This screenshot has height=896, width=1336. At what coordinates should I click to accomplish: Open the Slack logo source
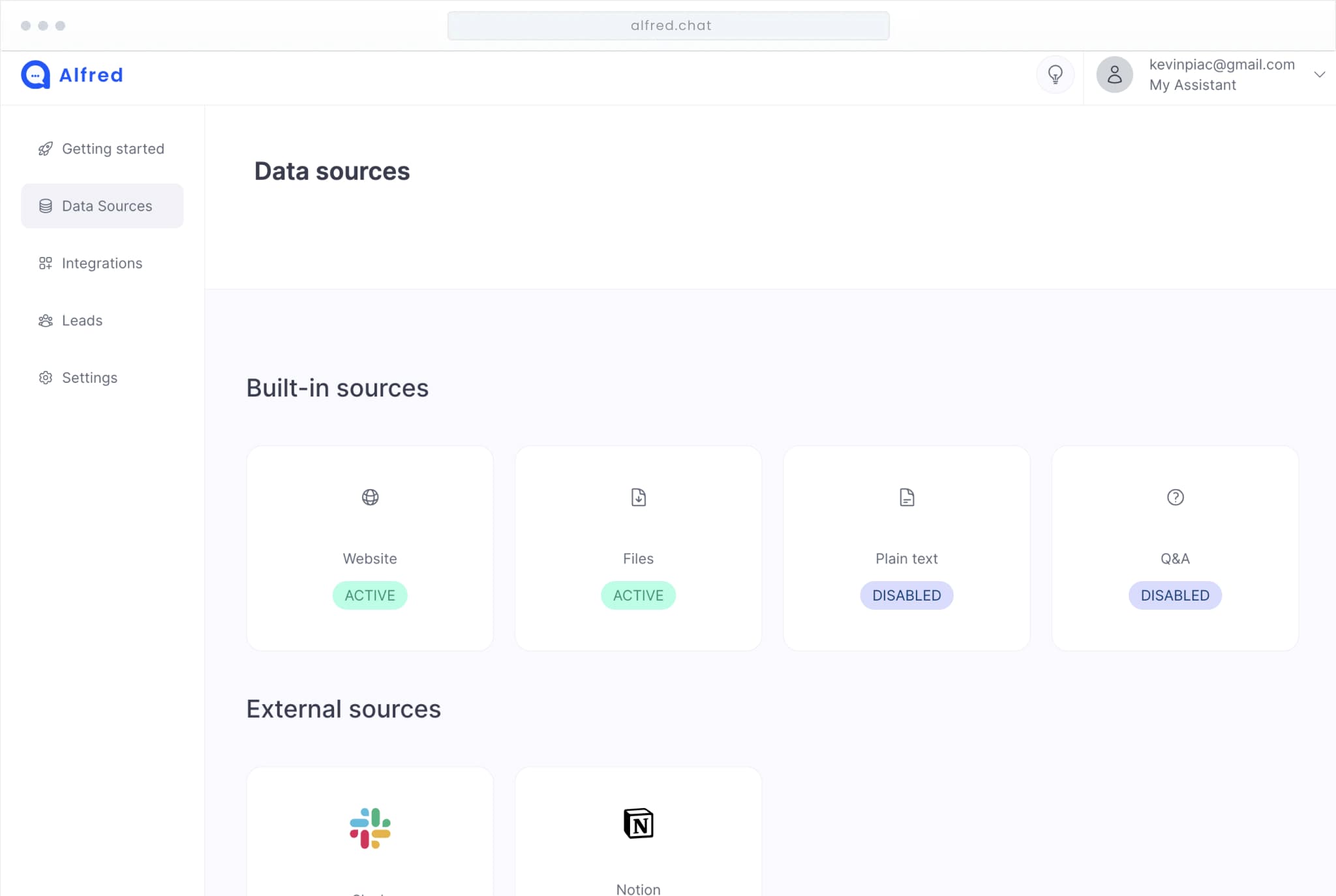point(370,828)
